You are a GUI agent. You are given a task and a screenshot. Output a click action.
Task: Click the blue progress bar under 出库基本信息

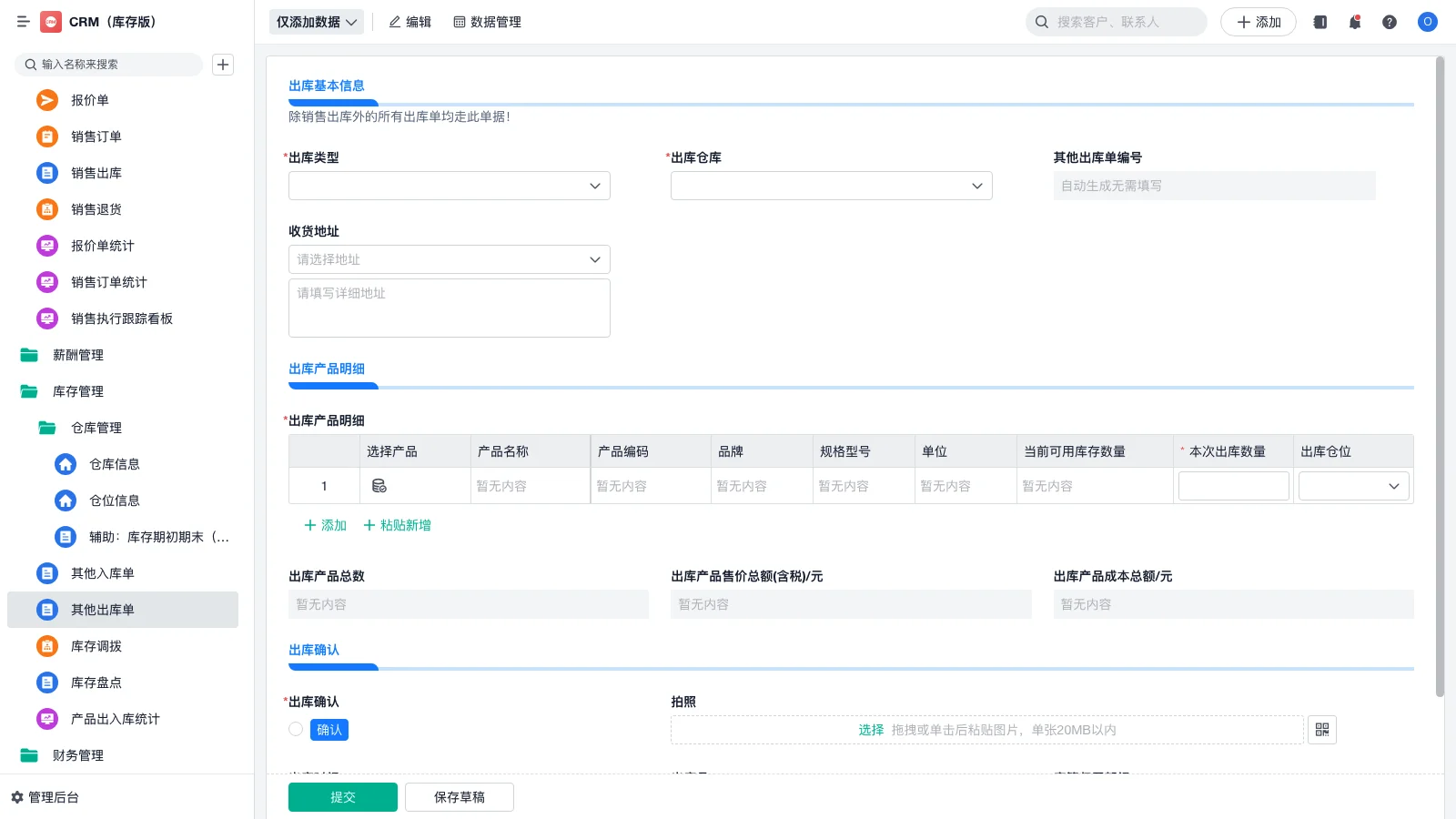click(x=333, y=103)
